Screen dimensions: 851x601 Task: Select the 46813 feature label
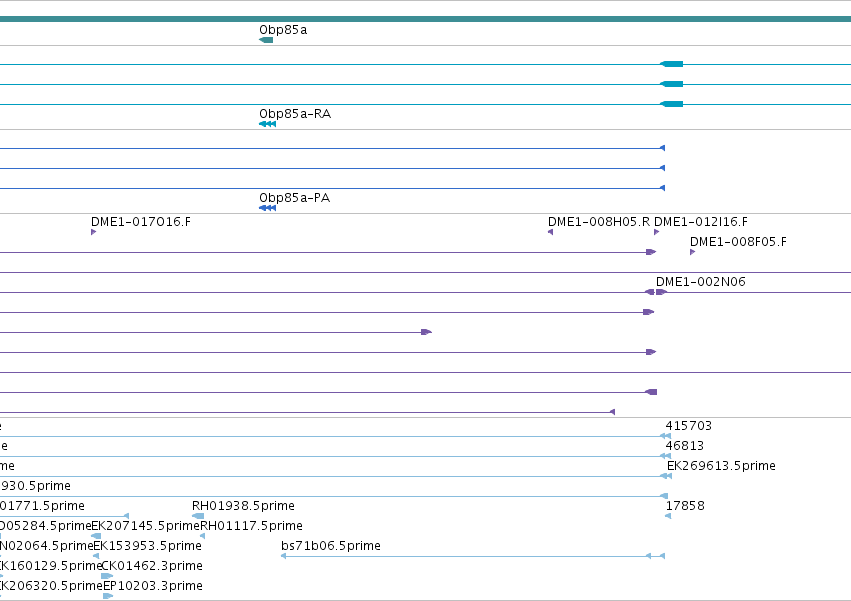click(x=684, y=446)
